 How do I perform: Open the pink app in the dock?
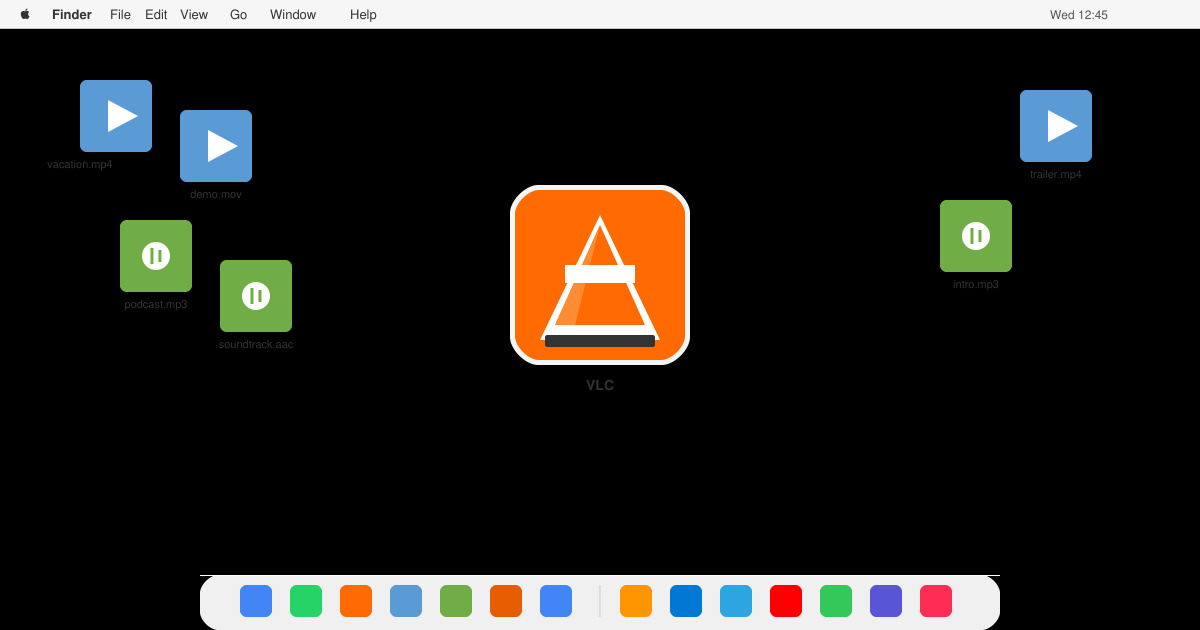pos(936,601)
